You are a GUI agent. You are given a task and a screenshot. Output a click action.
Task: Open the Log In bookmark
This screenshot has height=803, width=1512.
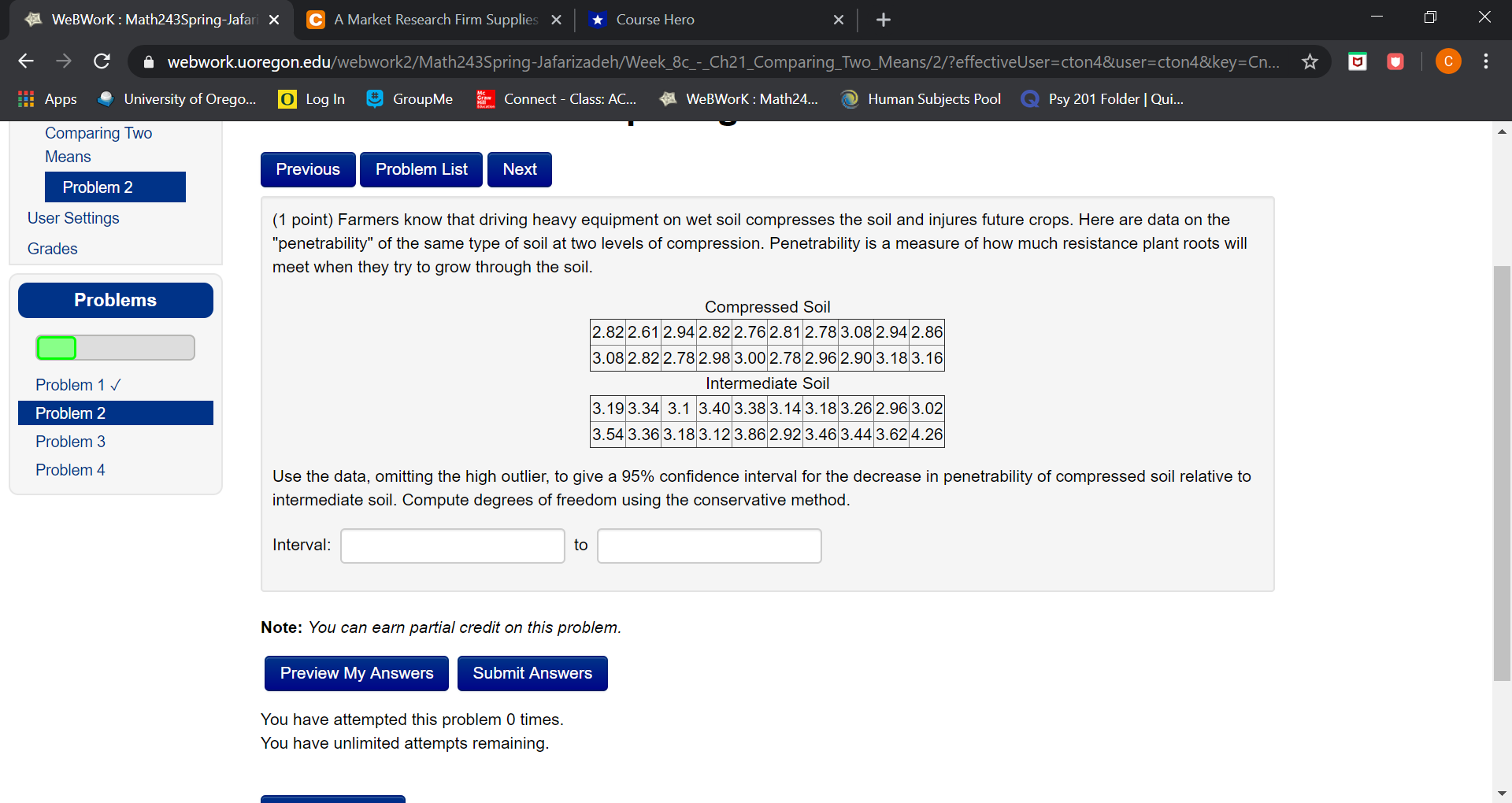[x=312, y=99]
